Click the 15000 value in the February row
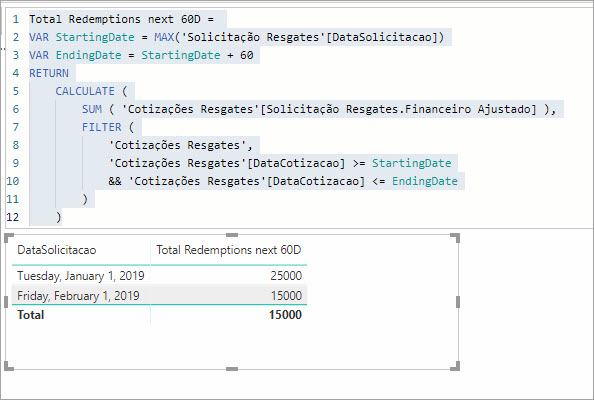This screenshot has height=400, width=594. click(286, 295)
